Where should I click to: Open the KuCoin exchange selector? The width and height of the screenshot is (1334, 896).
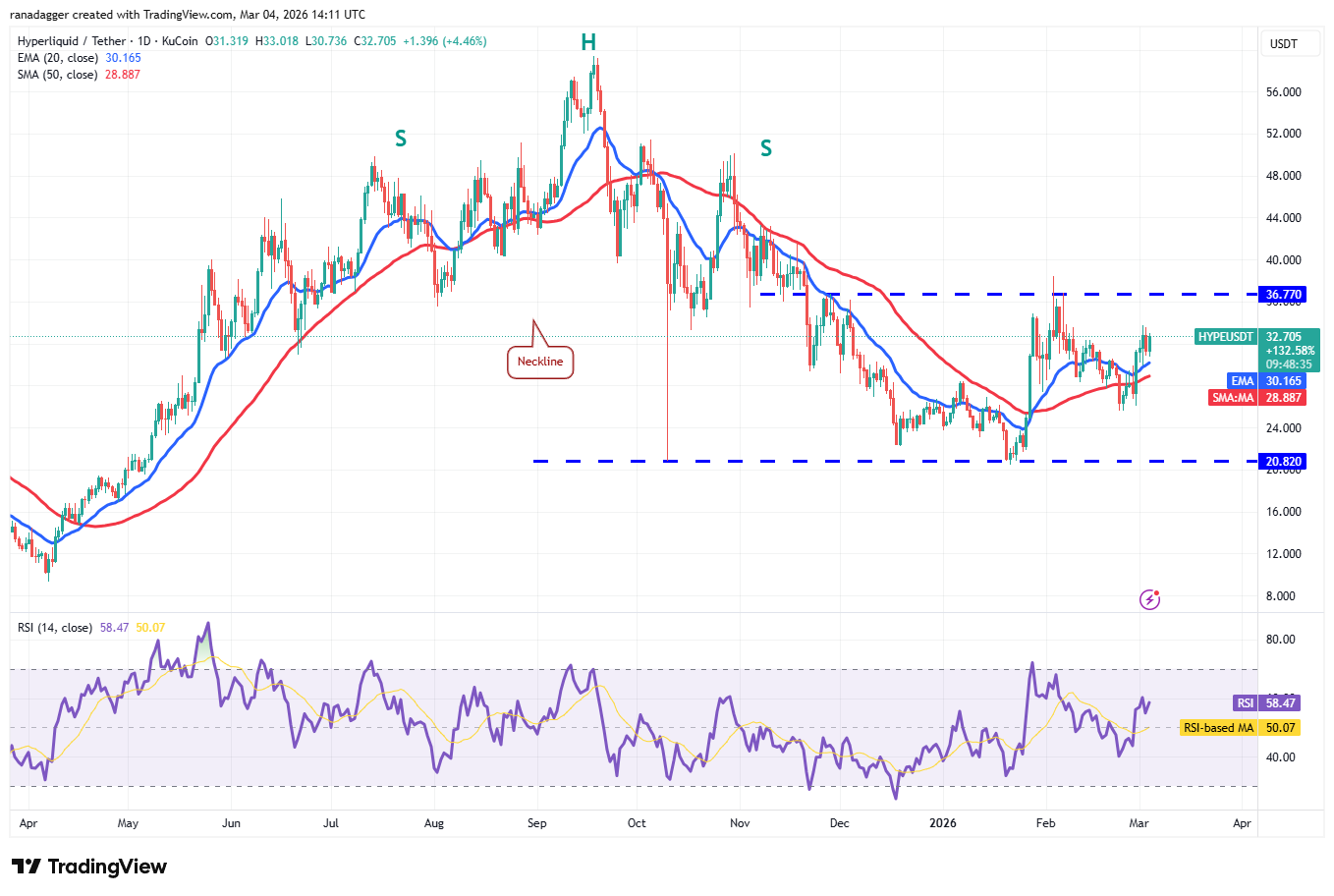178,41
